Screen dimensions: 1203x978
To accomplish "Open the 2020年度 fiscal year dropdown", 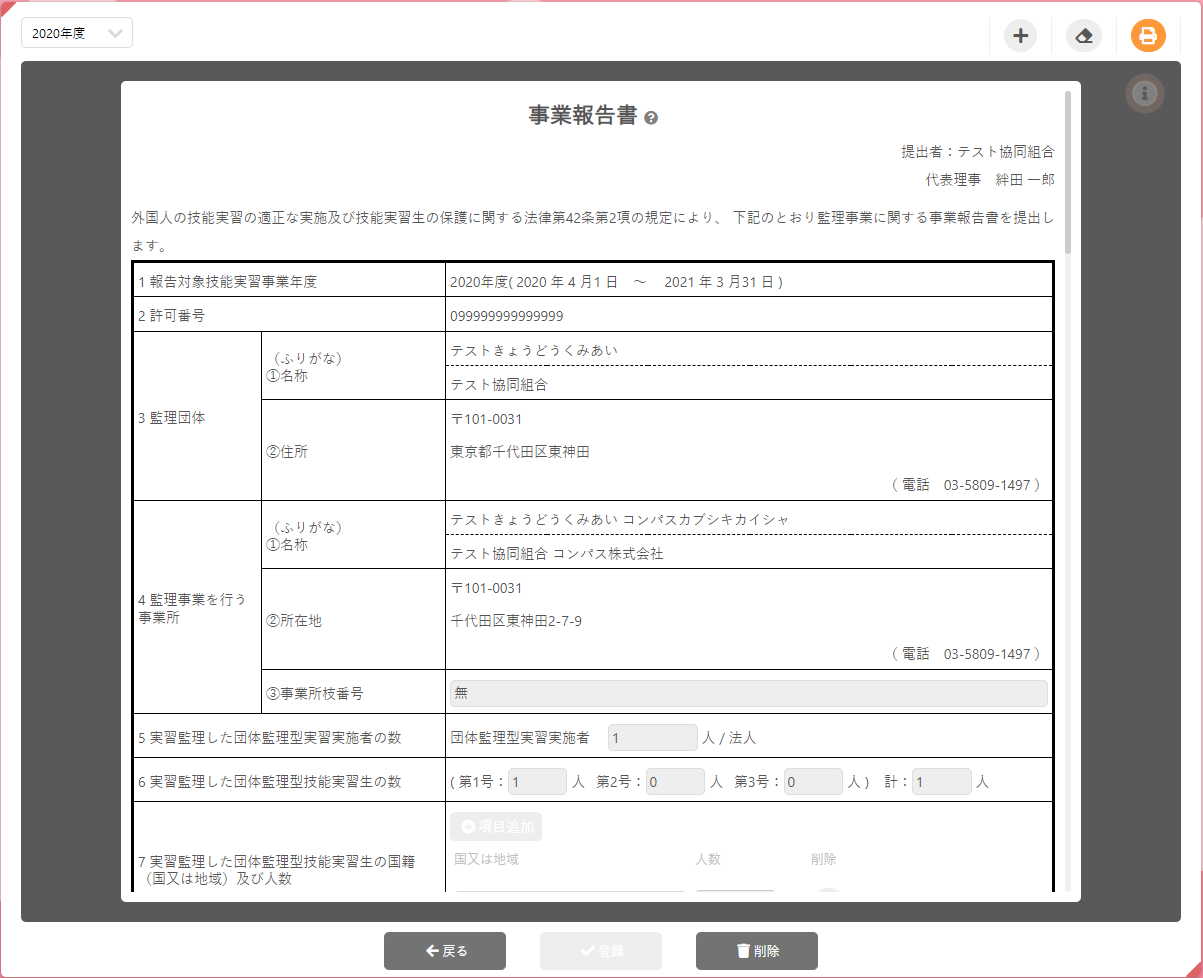I will [x=76, y=32].
